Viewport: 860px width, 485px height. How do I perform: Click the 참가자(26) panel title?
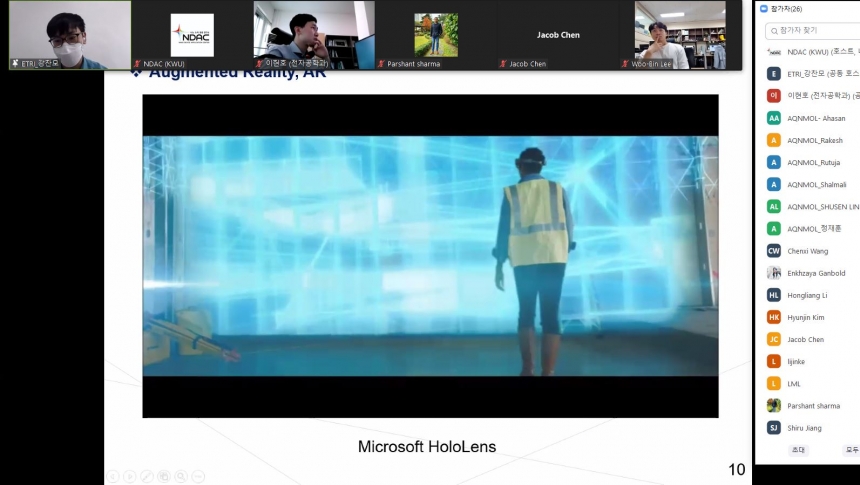tap(787, 9)
